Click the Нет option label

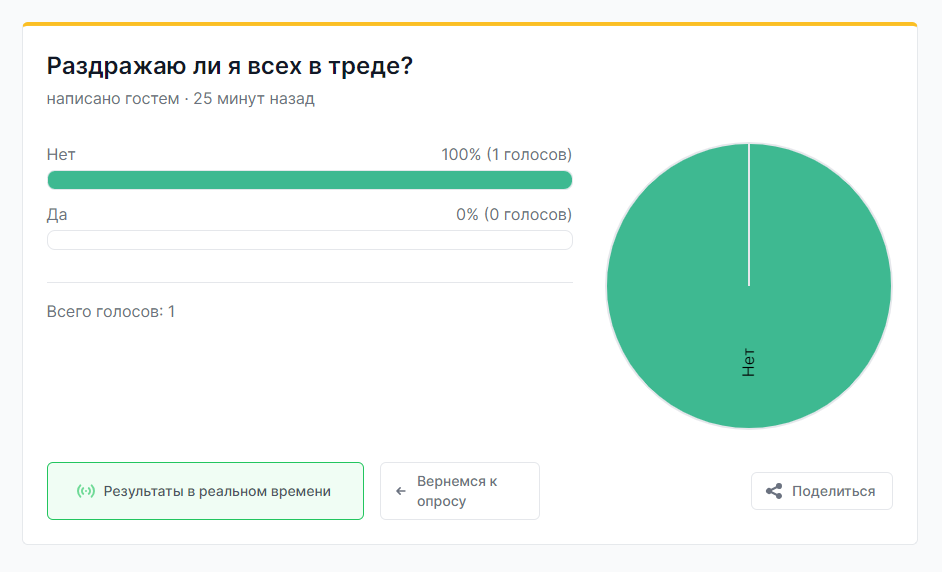pyautogui.click(x=61, y=154)
